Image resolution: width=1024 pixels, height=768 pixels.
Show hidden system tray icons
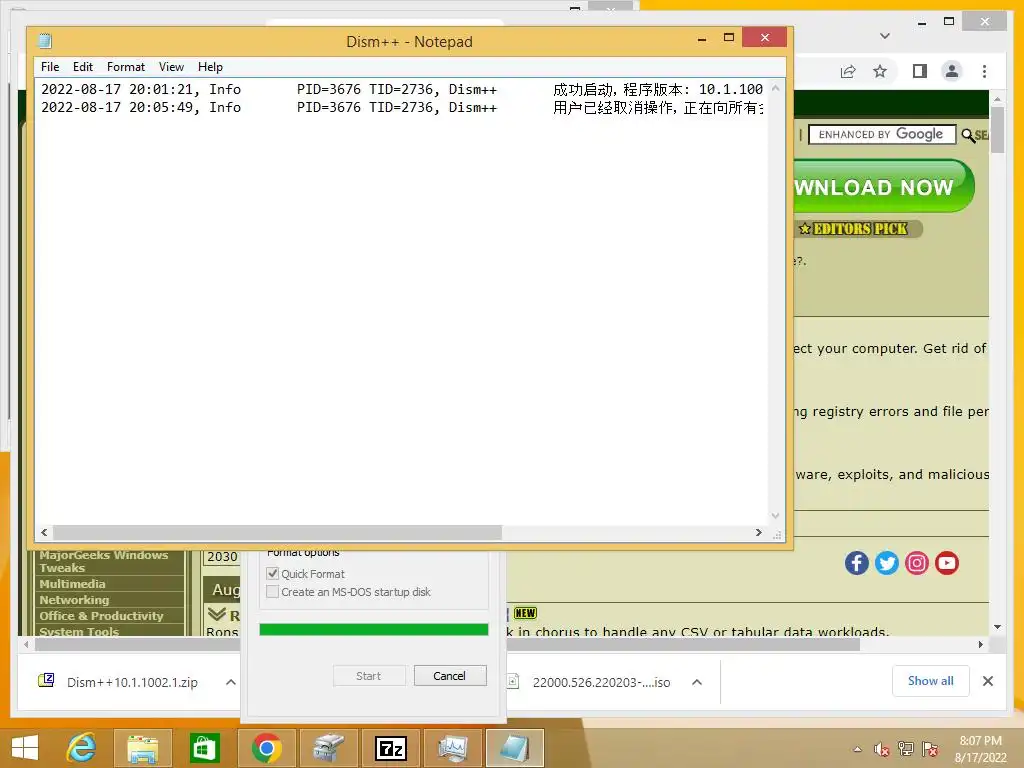click(857, 749)
